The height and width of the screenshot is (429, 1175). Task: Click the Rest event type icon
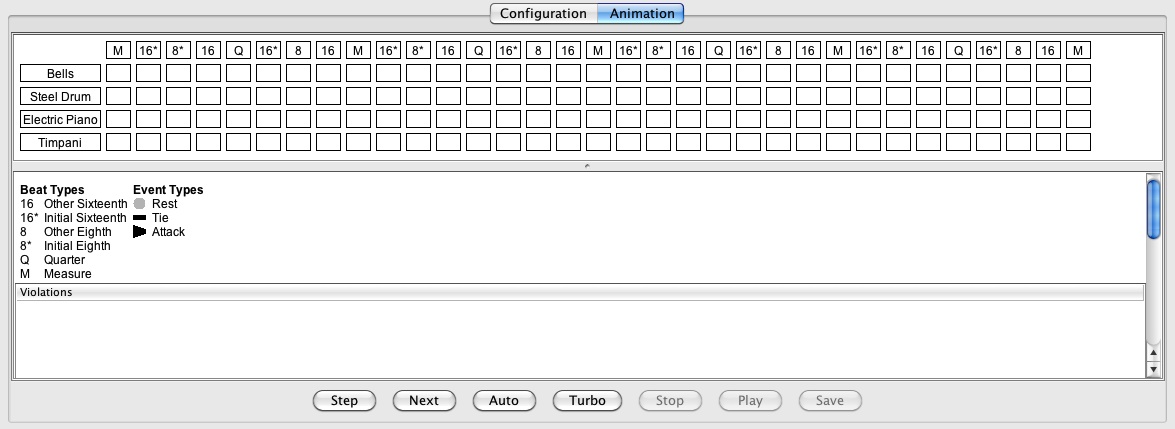click(x=139, y=203)
